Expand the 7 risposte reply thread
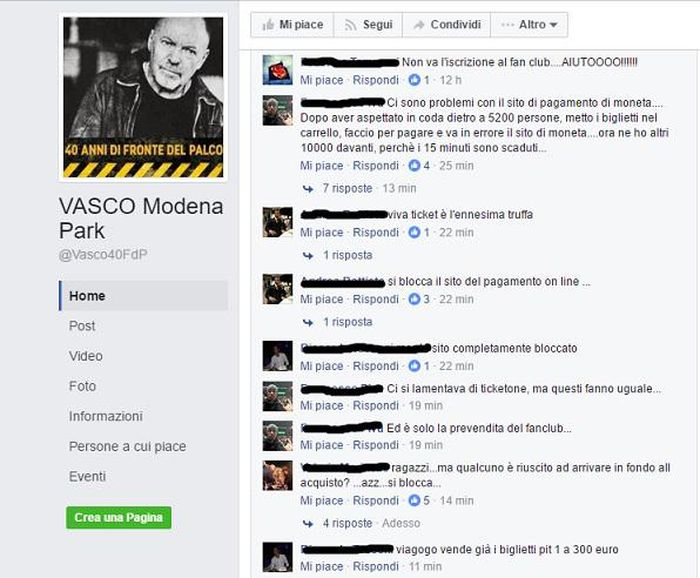 coord(347,188)
